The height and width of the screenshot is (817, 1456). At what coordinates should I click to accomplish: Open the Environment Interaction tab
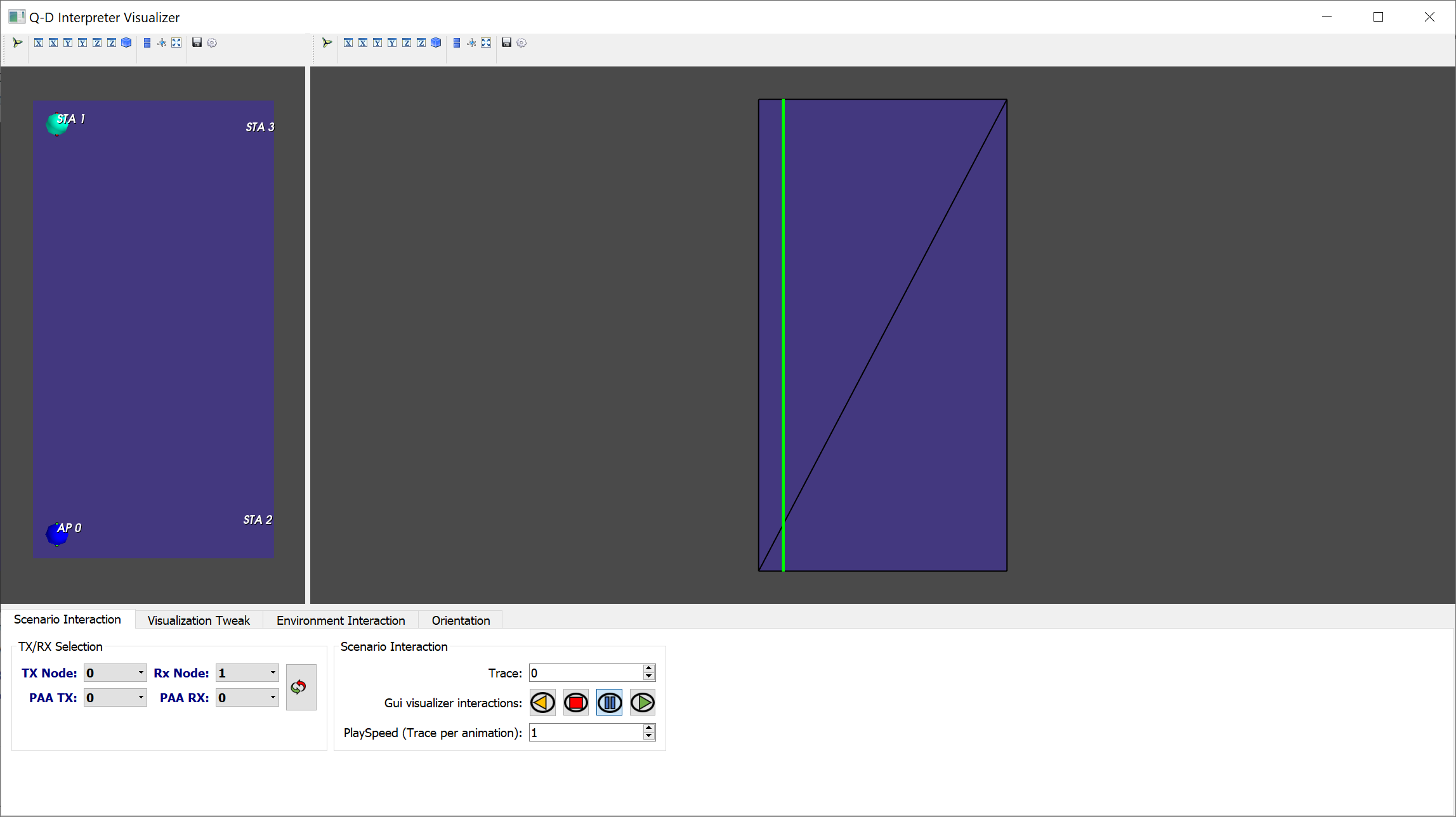341,620
